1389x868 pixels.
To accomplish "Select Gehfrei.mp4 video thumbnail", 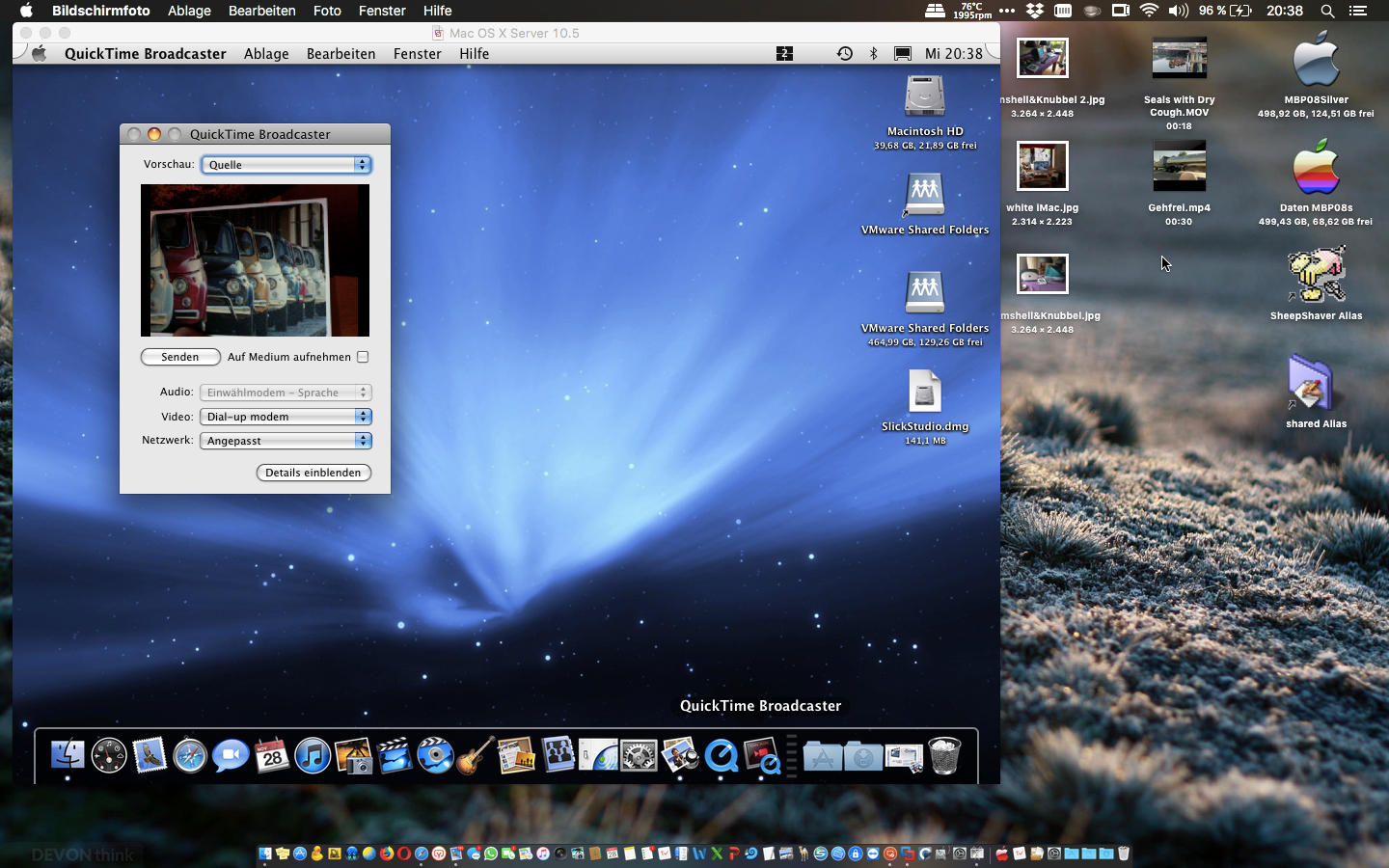I will (1179, 166).
